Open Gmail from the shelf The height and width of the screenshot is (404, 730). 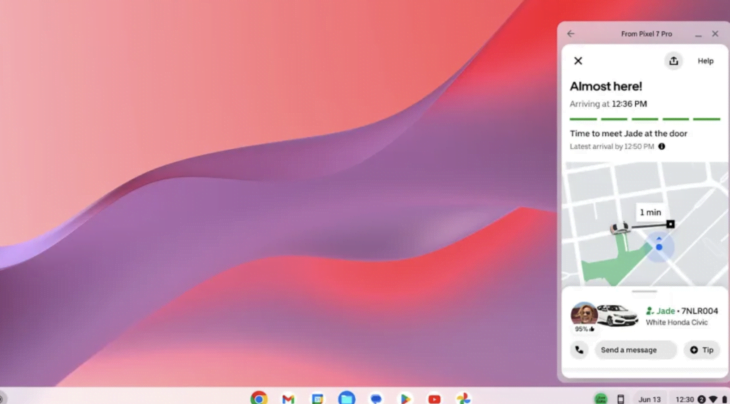pos(288,399)
